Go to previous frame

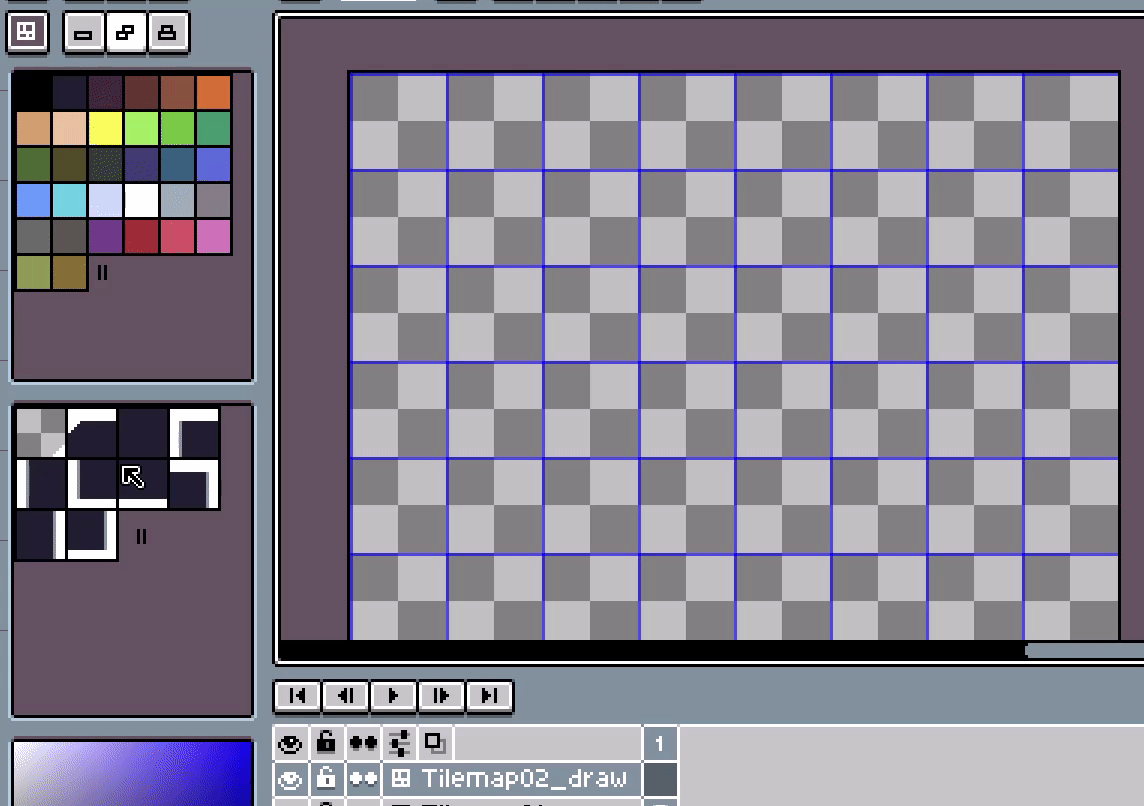coord(345,696)
